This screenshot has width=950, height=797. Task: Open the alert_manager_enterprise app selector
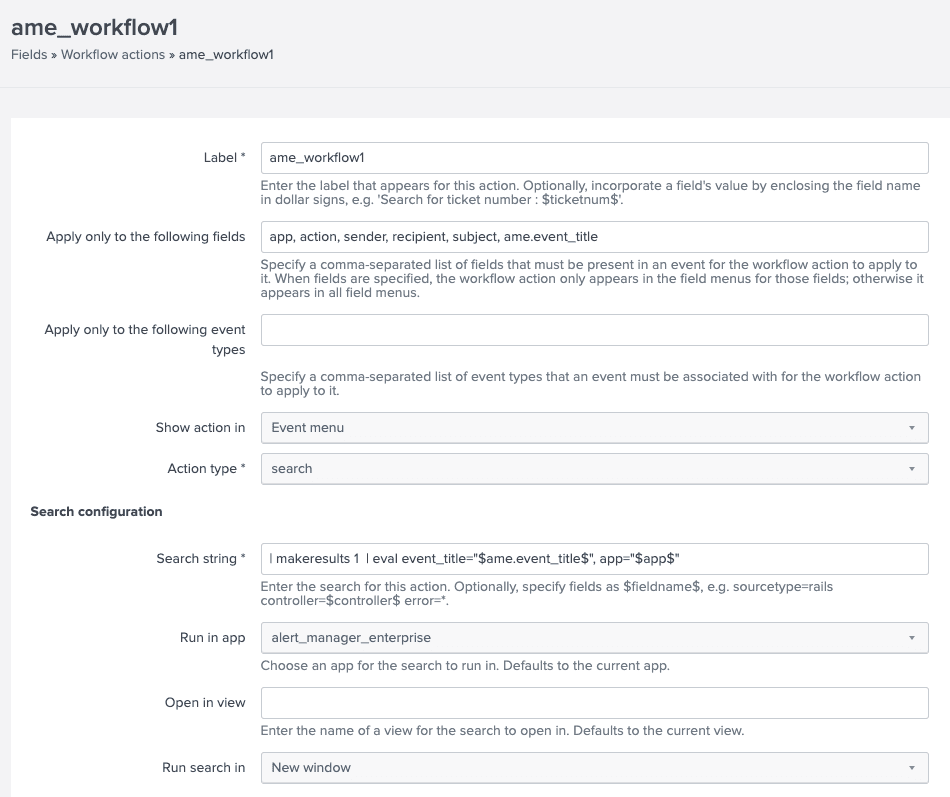coord(594,638)
